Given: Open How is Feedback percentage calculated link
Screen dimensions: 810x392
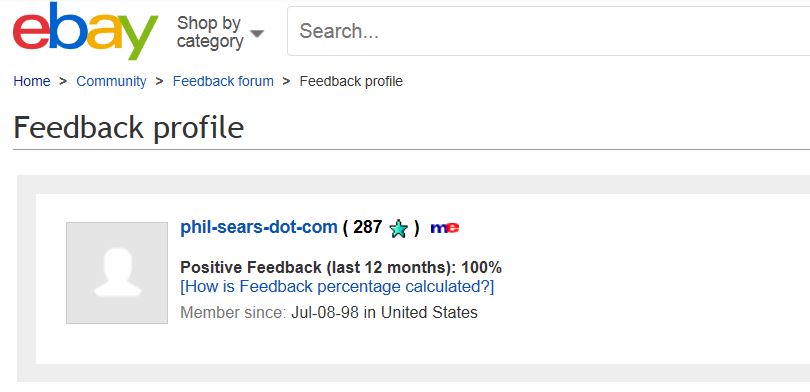Looking at the screenshot, I should (x=337, y=286).
